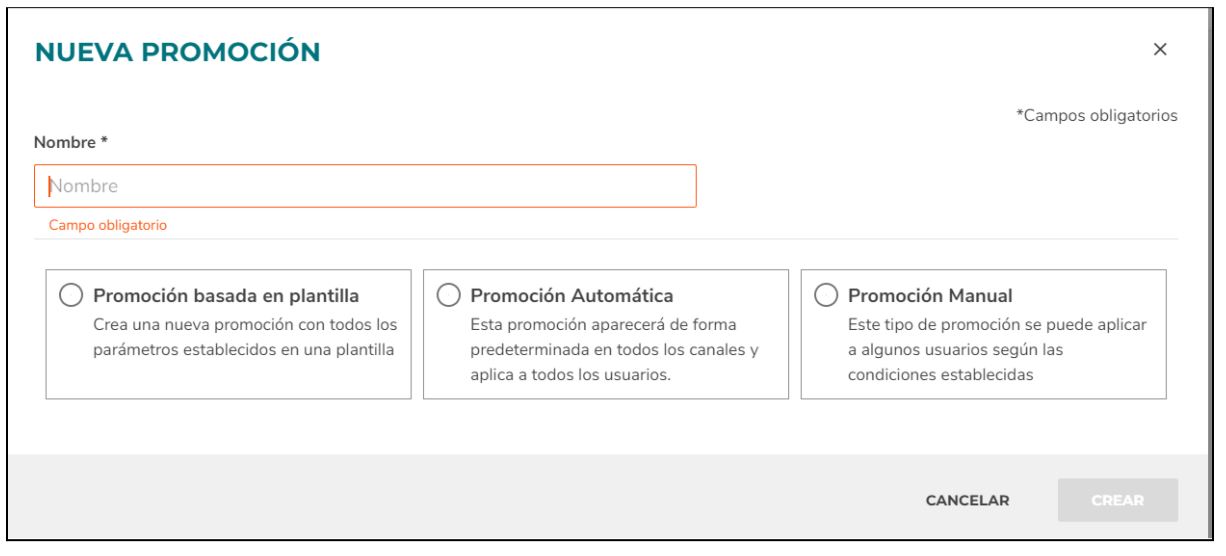Click the 'Nombre *' field label

(x=71, y=142)
